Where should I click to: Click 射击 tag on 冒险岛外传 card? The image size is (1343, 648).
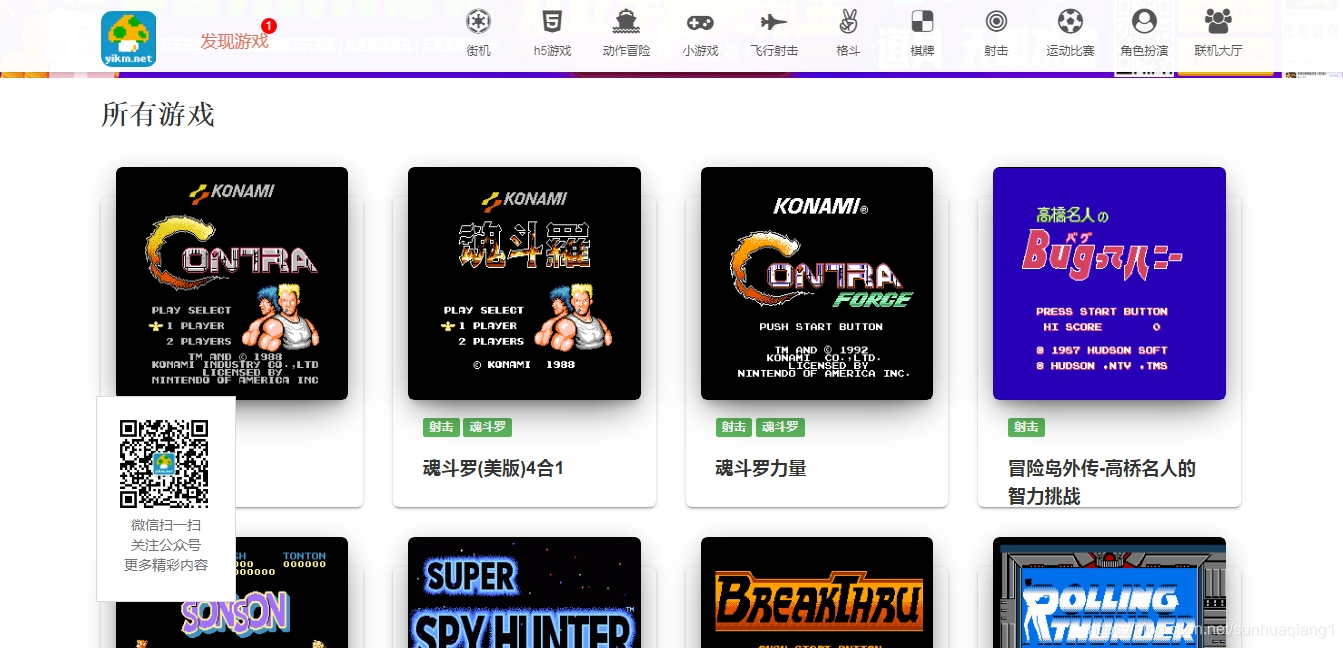pyautogui.click(x=1026, y=427)
